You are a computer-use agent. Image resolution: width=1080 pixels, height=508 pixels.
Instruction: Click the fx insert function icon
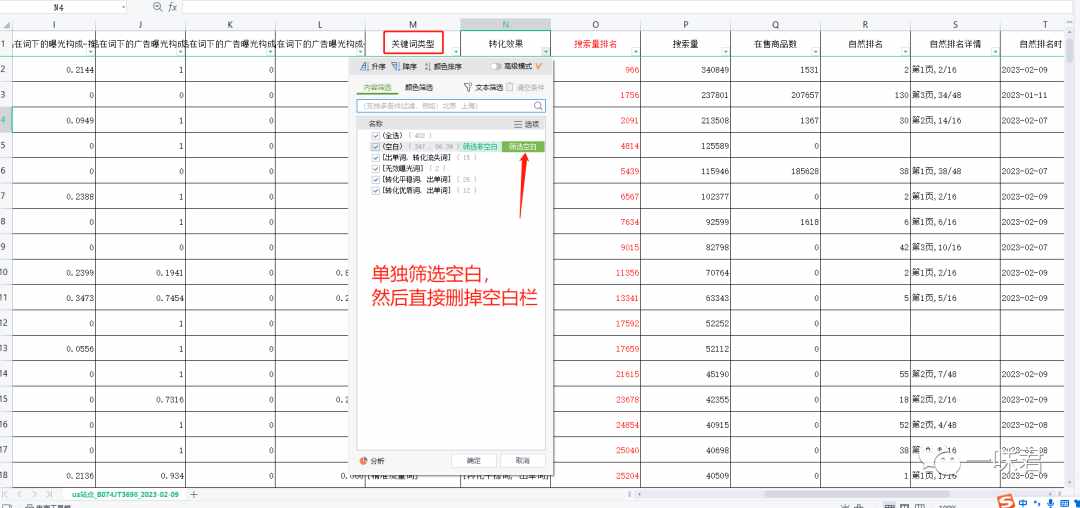tap(172, 6)
